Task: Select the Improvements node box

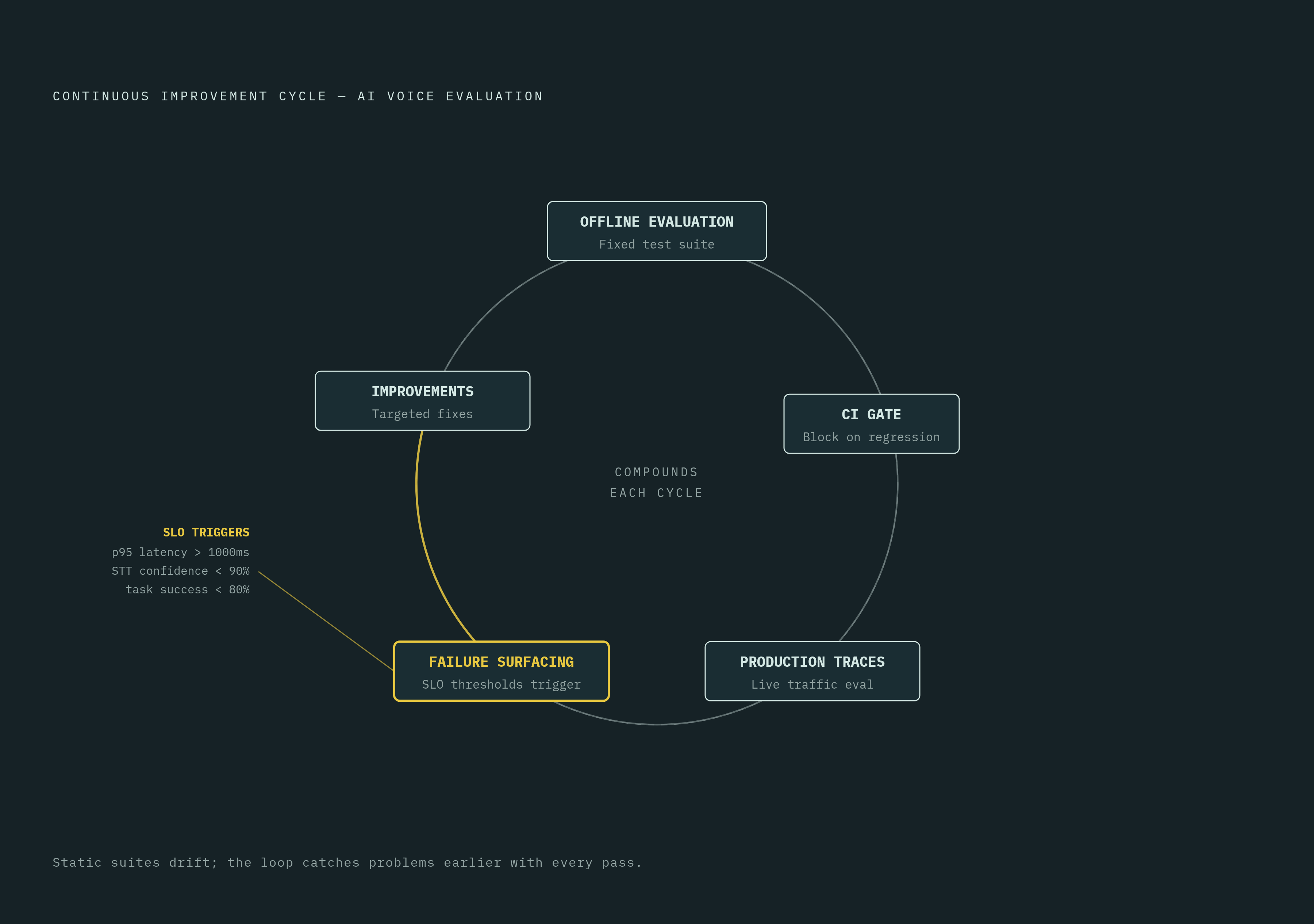Action: [422, 400]
